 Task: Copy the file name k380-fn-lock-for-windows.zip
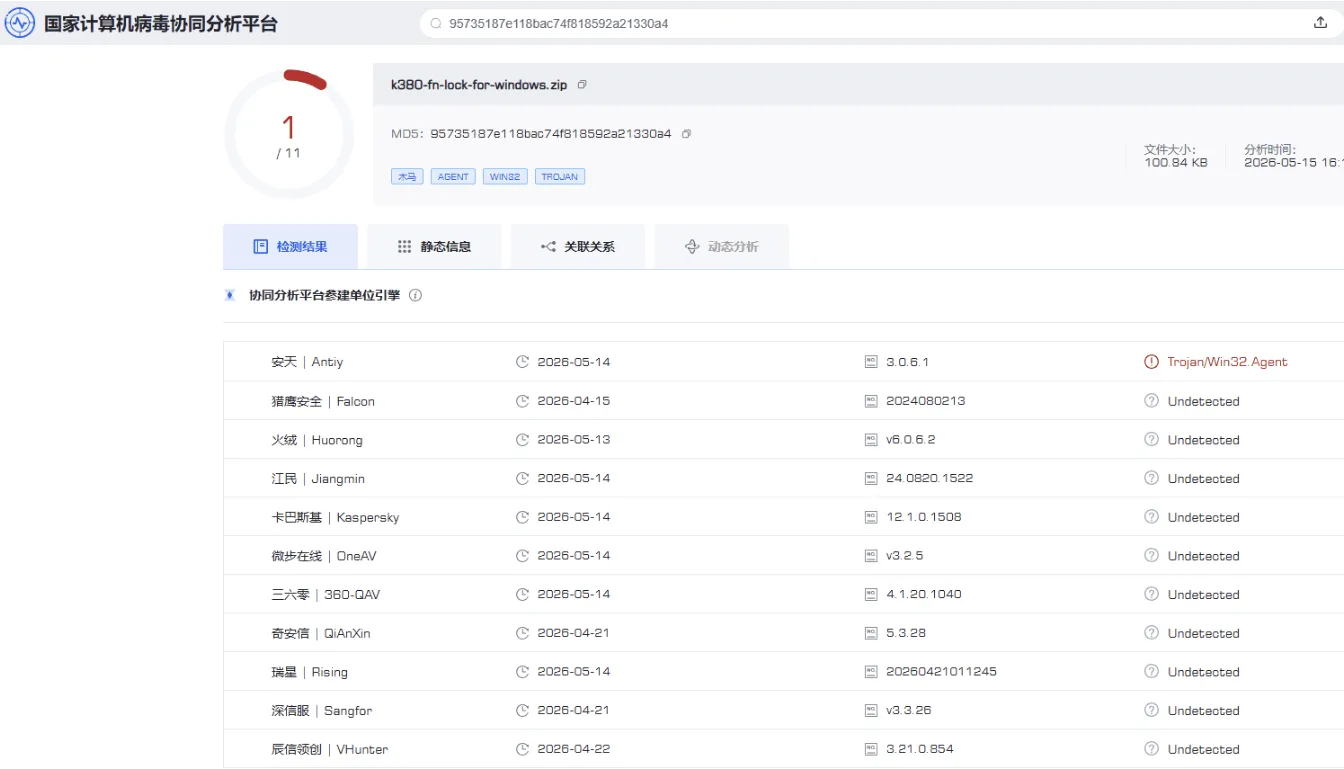tap(582, 85)
